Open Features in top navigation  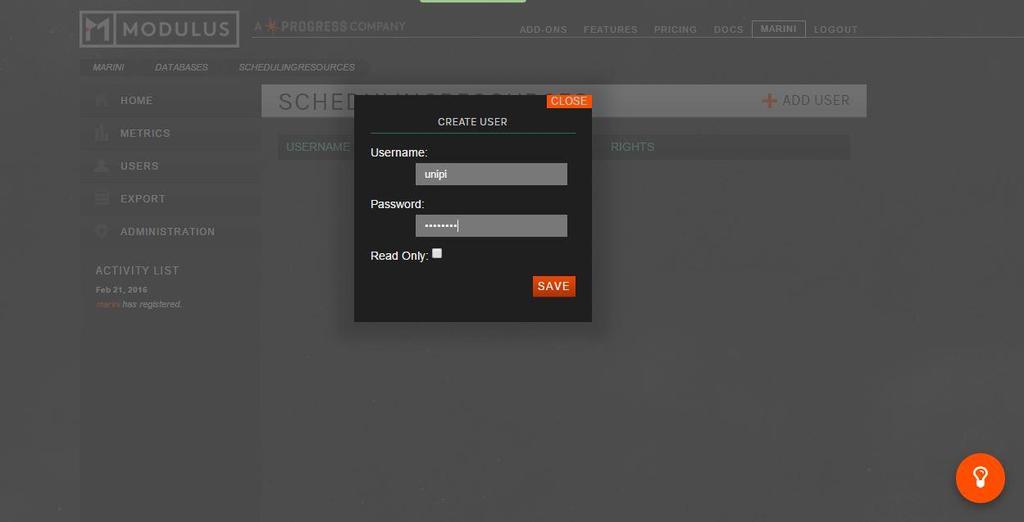610,29
